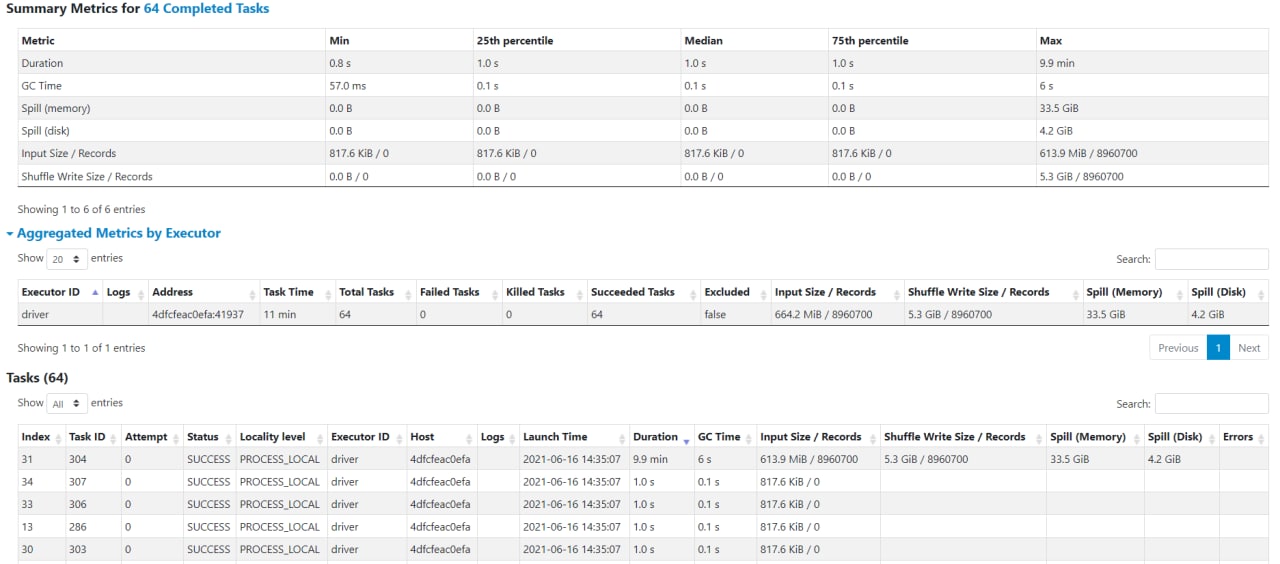Image resolution: width=1280 pixels, height=564 pixels.
Task: Sort tasks by Duration column arrow
Action: coord(686,438)
